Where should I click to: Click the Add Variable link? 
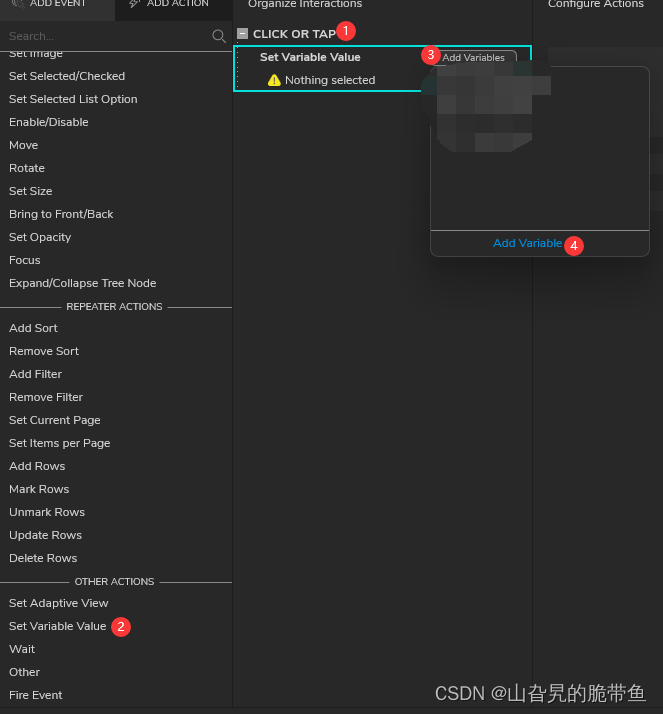pos(527,243)
